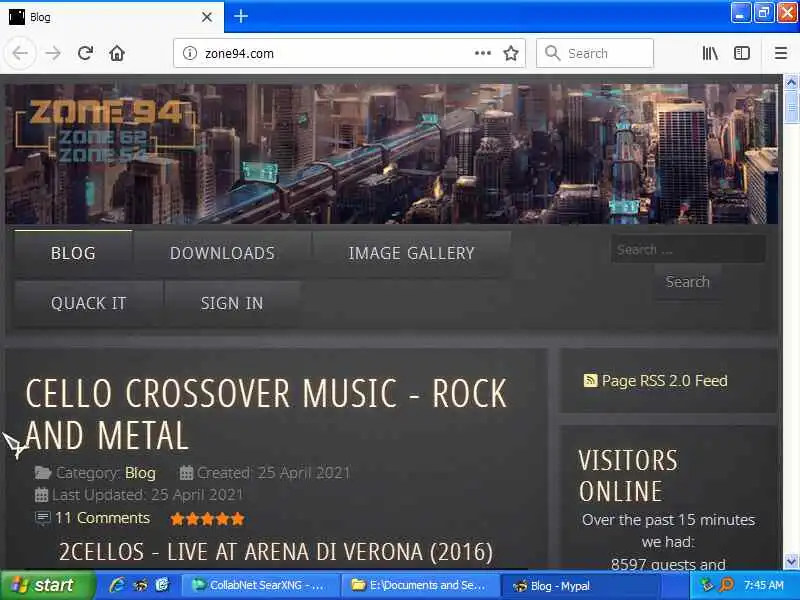The image size is (800, 600).
Task: Switch to E:\Documents and Se... taskbar window
Action: pyautogui.click(x=420, y=585)
